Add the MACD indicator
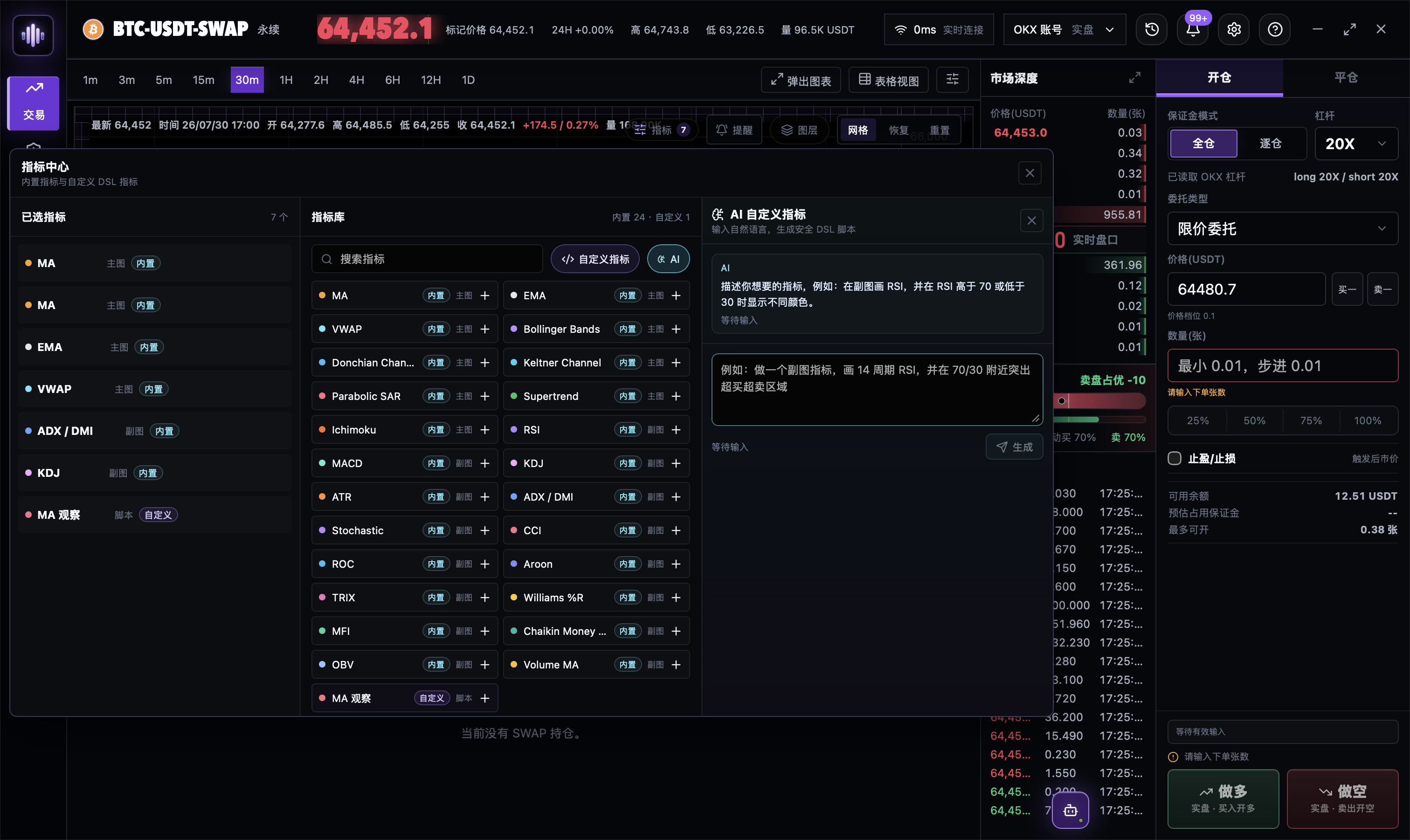Image resolution: width=1410 pixels, height=840 pixels. pos(484,463)
